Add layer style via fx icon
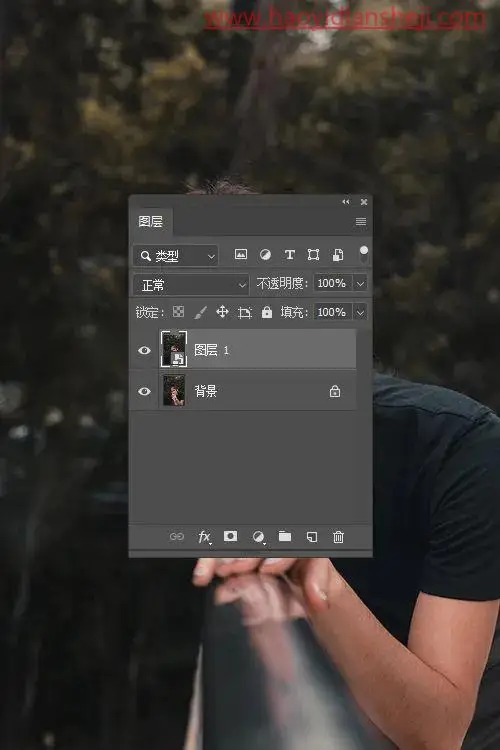 pyautogui.click(x=204, y=537)
